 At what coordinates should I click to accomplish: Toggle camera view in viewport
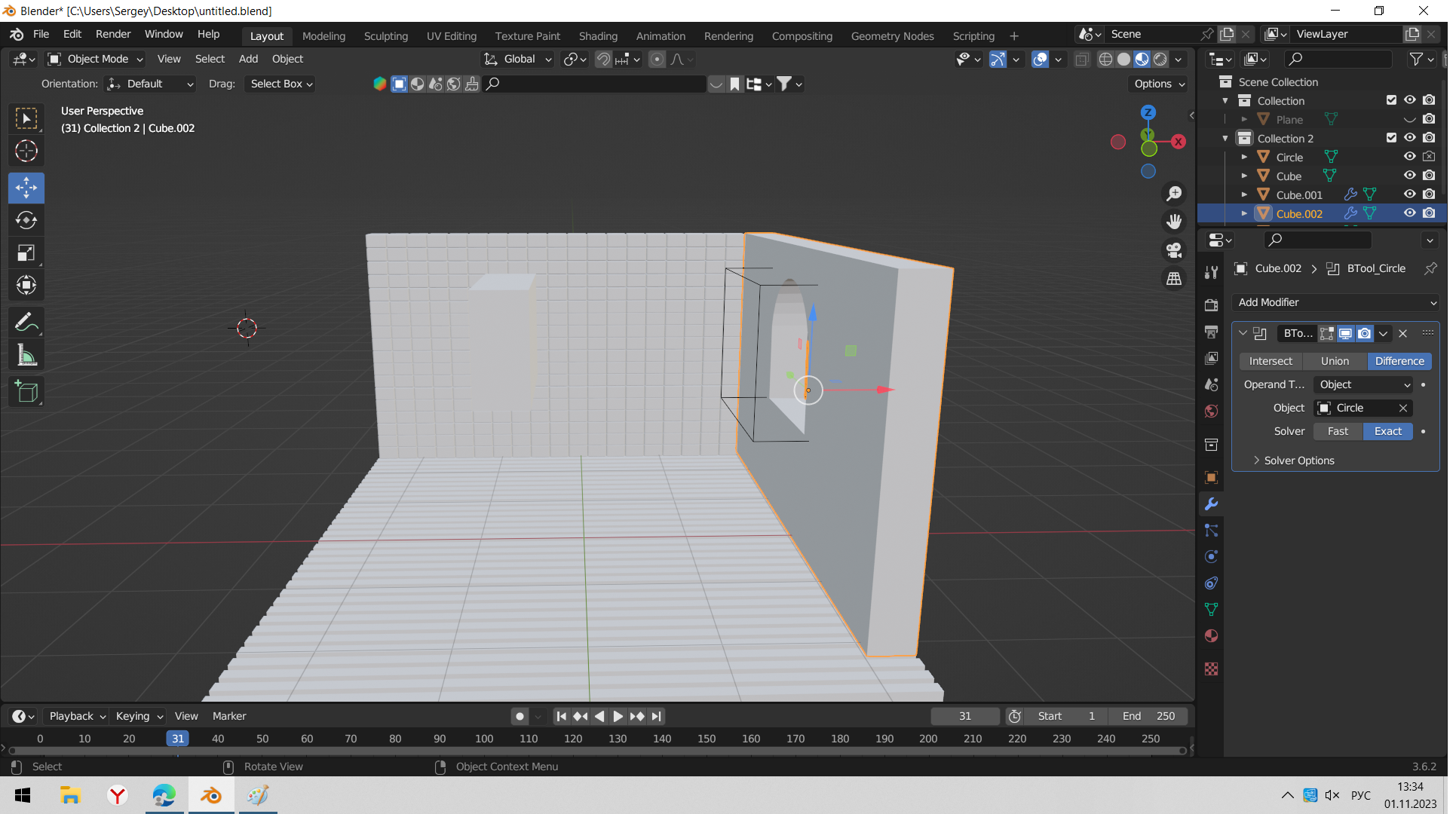click(1174, 250)
